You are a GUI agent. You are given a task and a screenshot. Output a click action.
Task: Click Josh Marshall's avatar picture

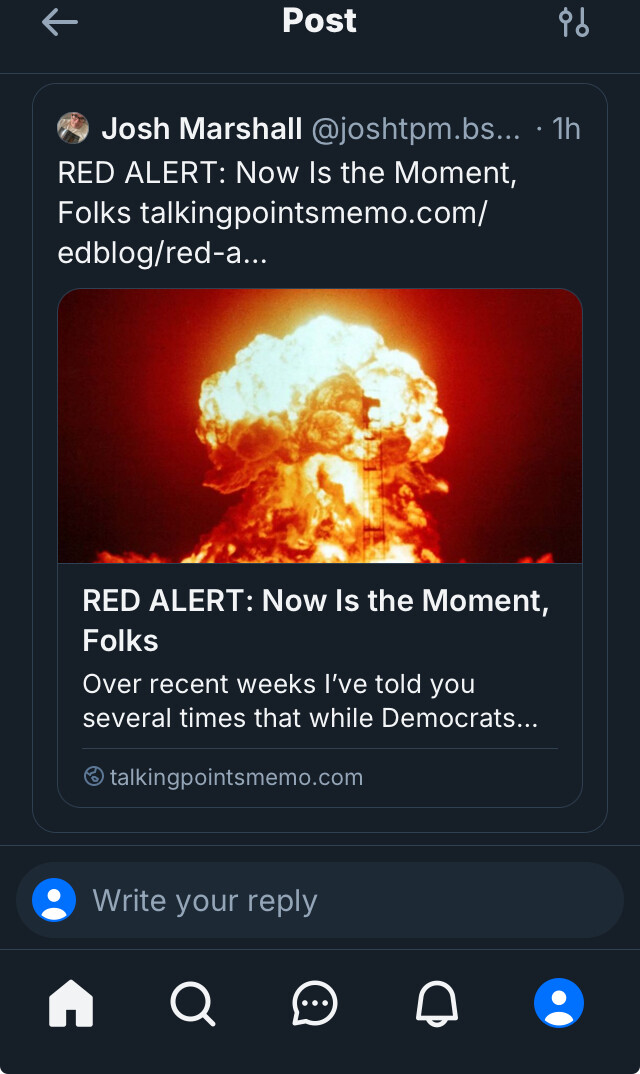(x=73, y=128)
